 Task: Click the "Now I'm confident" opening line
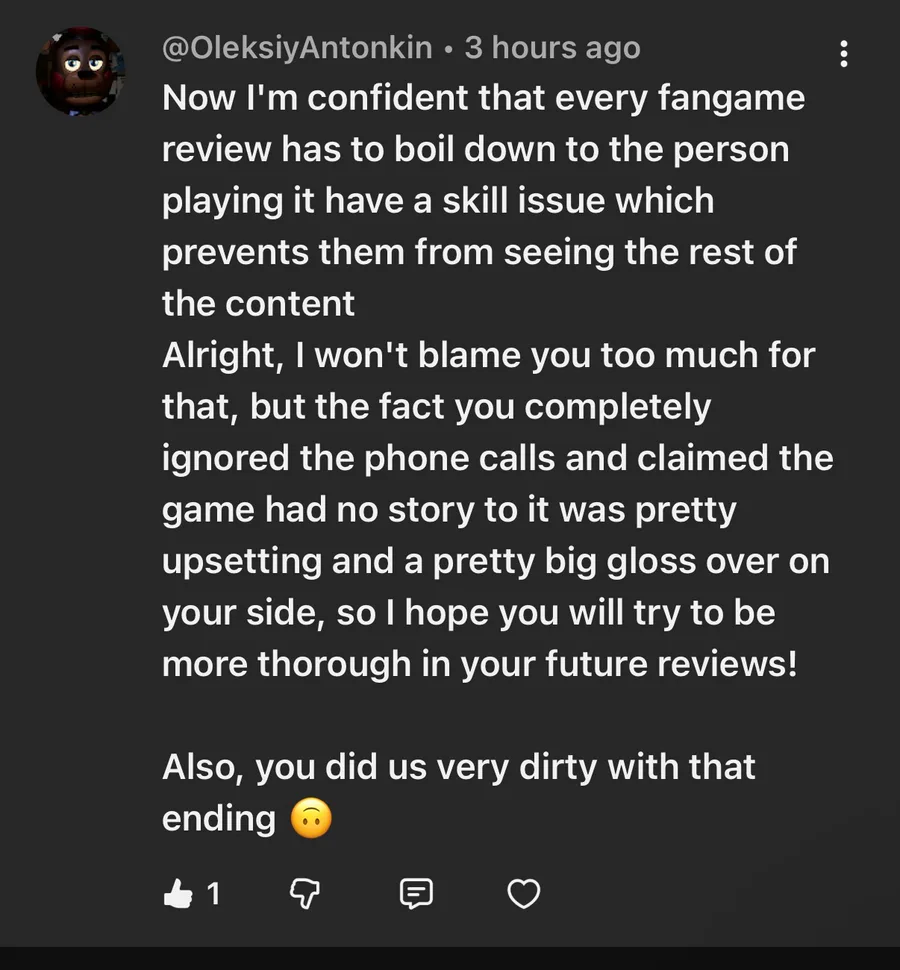pyautogui.click(x=483, y=98)
